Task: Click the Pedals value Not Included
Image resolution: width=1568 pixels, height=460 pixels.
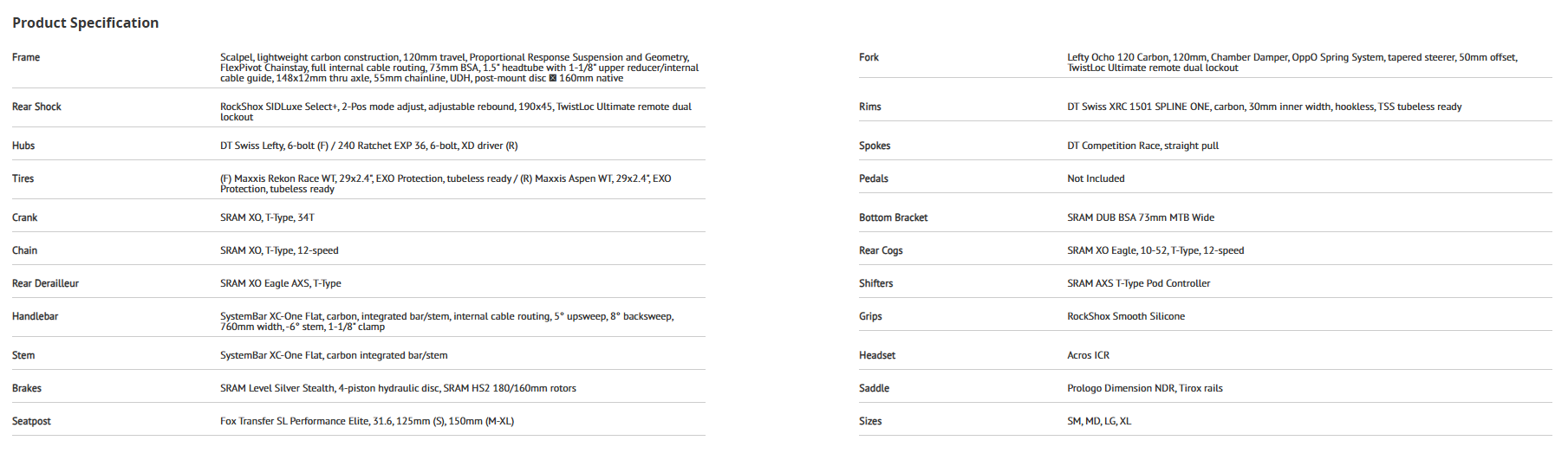Action: click(x=1096, y=178)
